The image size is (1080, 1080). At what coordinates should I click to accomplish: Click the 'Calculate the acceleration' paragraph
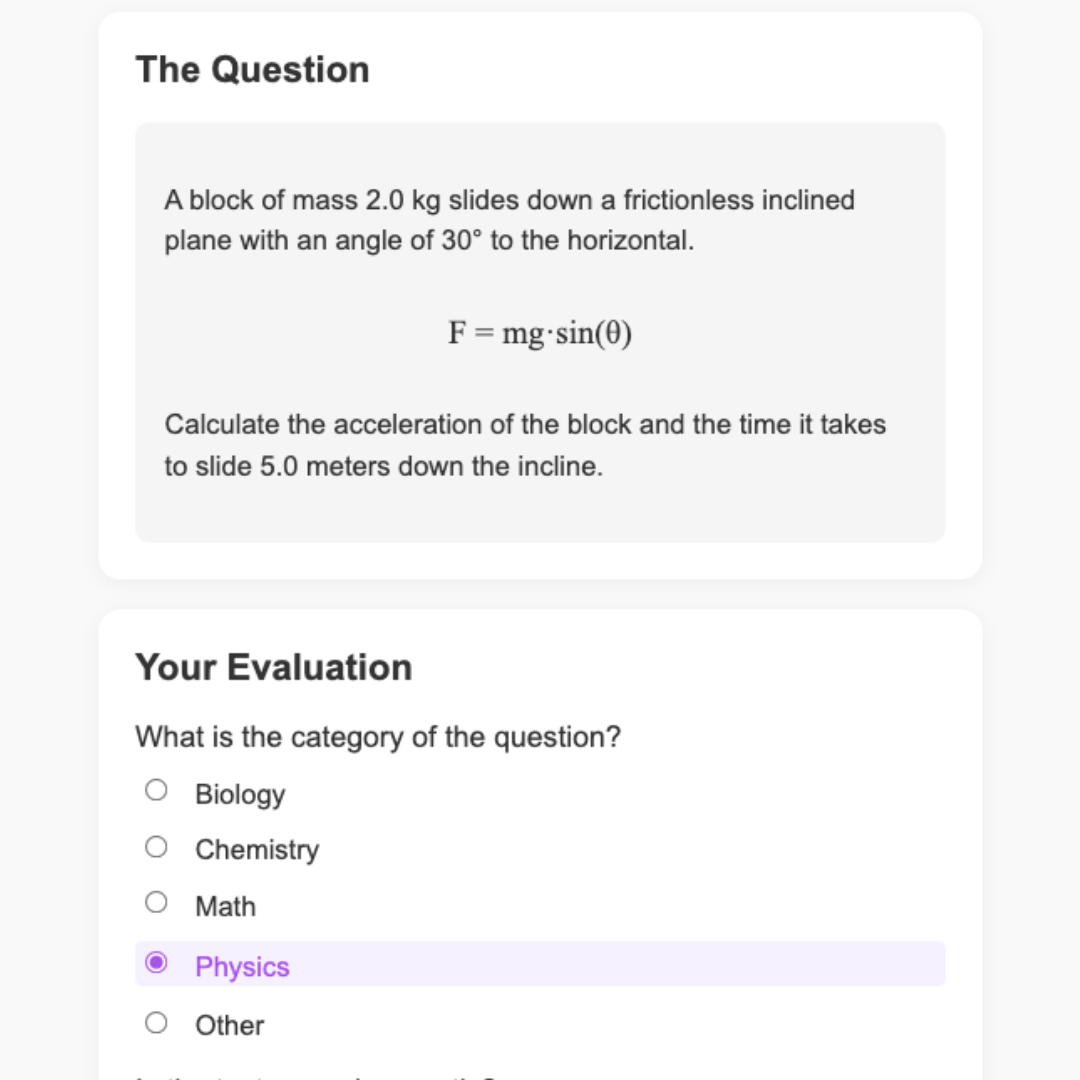click(x=525, y=446)
